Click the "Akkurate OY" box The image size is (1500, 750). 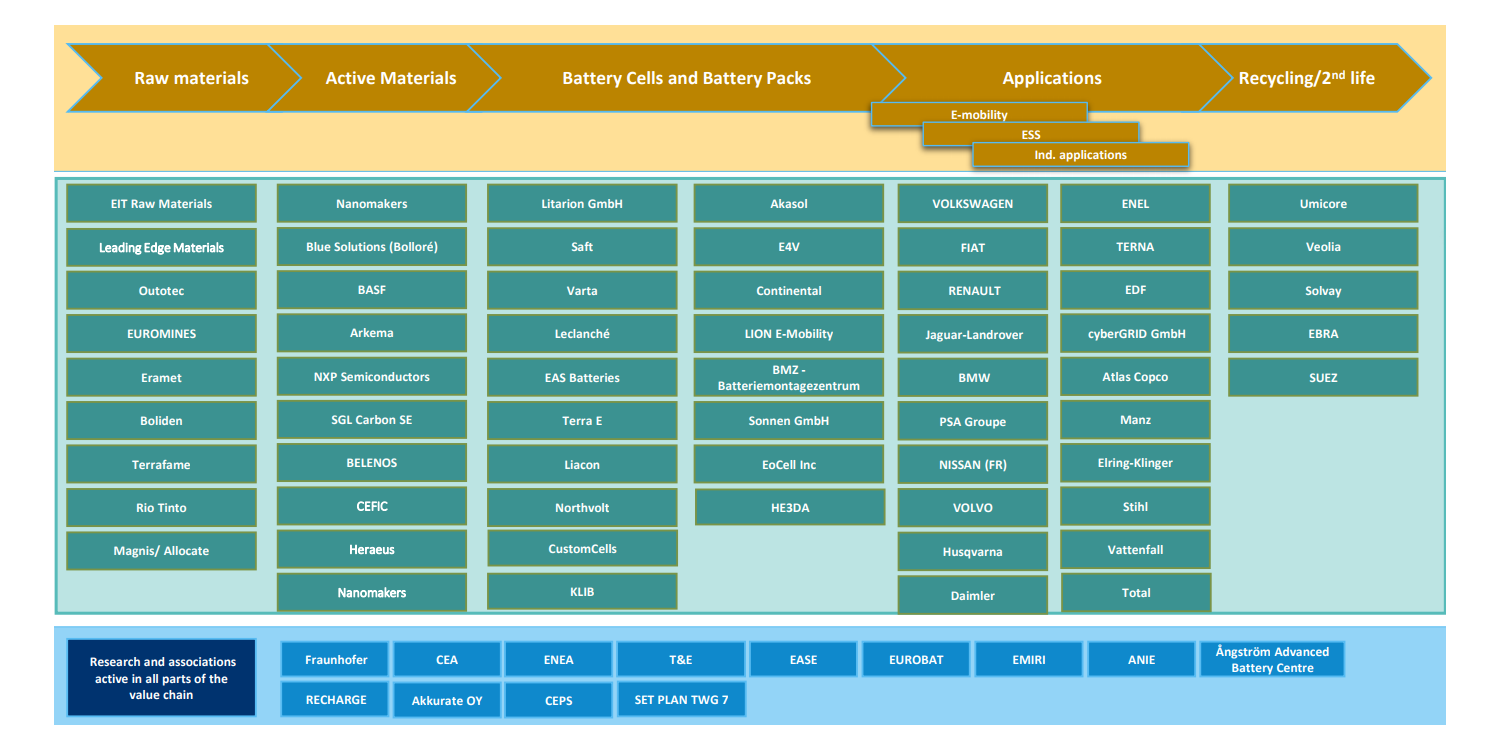447,700
